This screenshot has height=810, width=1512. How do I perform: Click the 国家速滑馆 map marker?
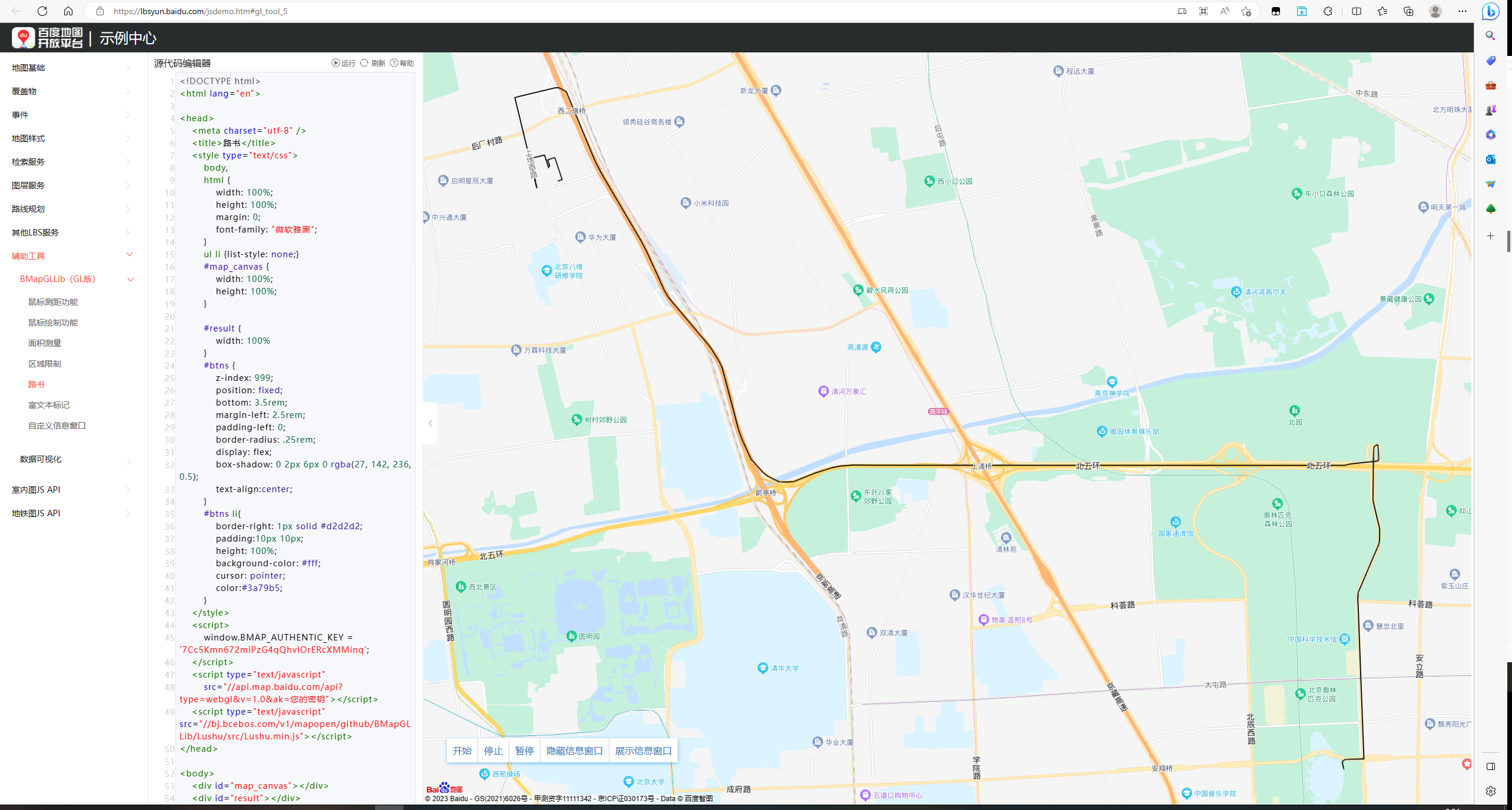tap(1175, 522)
